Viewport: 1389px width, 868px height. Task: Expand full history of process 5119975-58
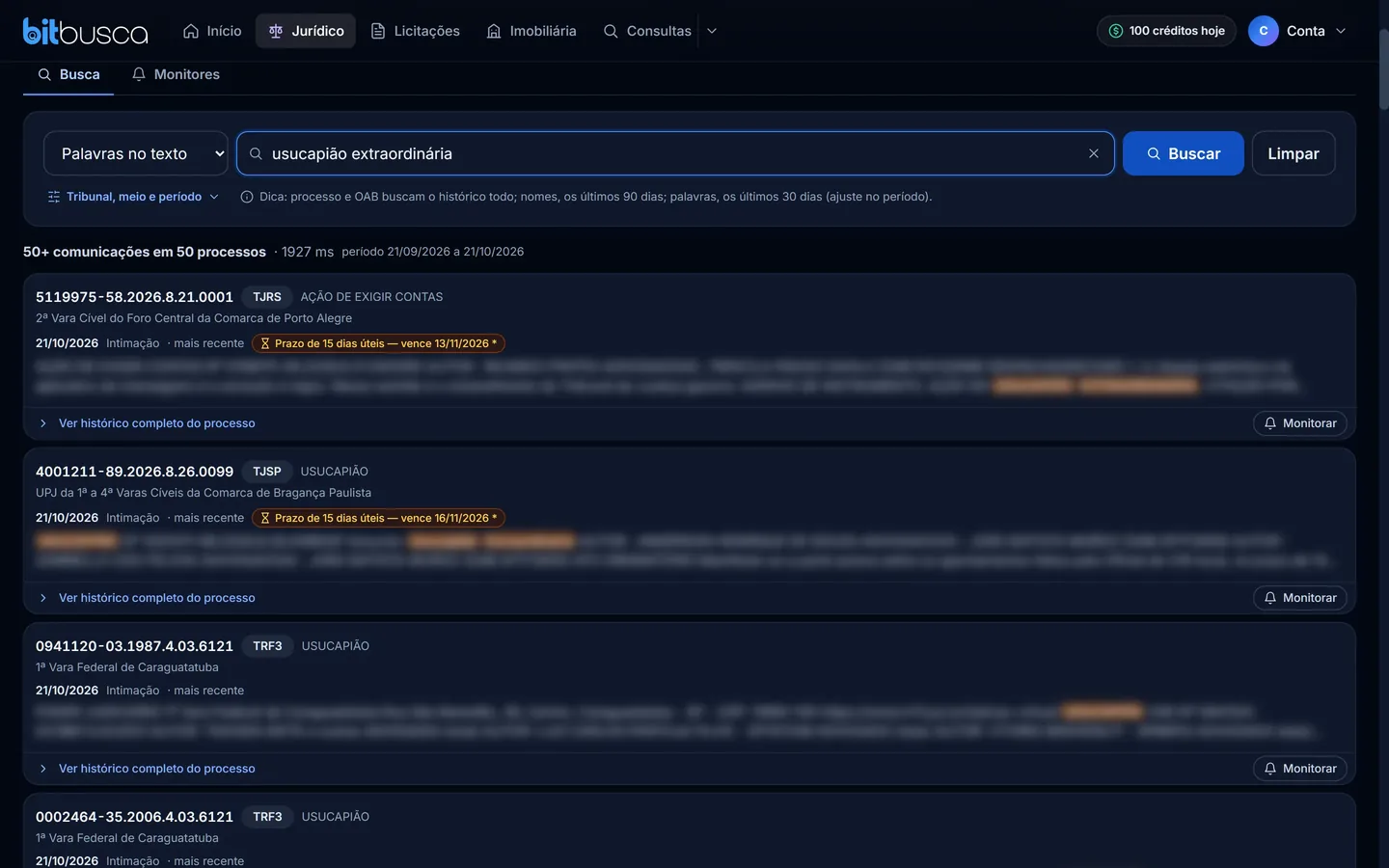pos(148,423)
